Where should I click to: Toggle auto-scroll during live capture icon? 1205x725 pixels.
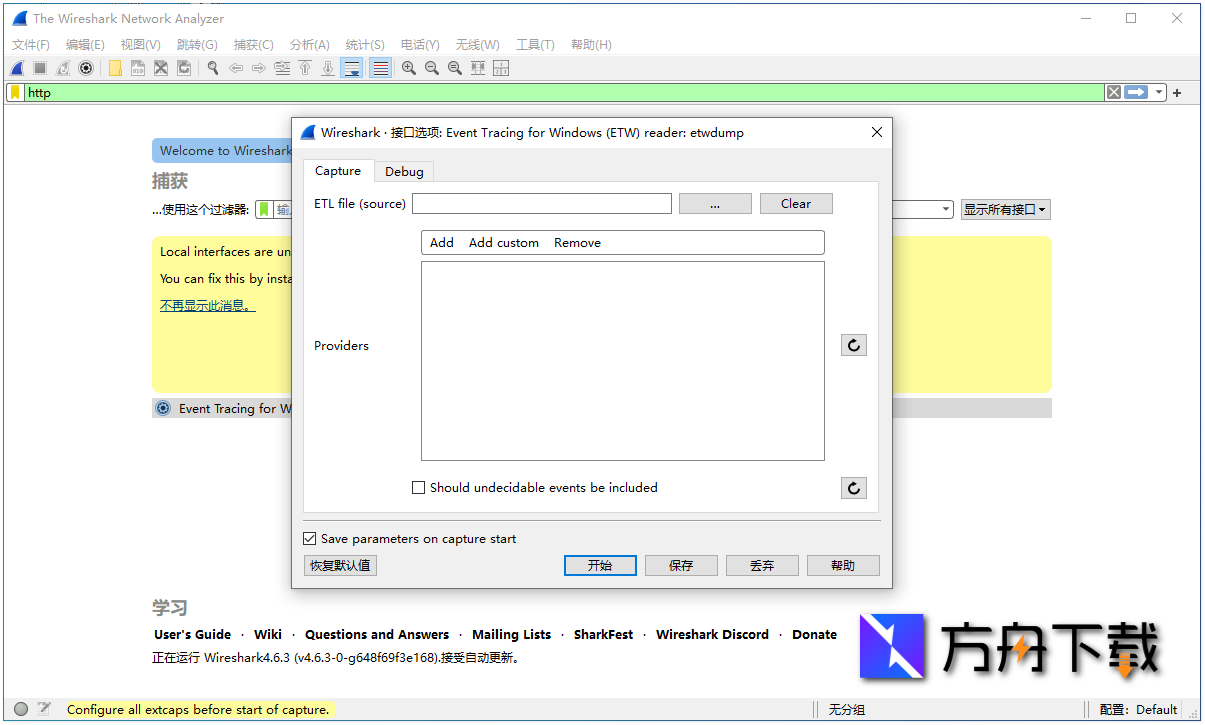[x=351, y=68]
